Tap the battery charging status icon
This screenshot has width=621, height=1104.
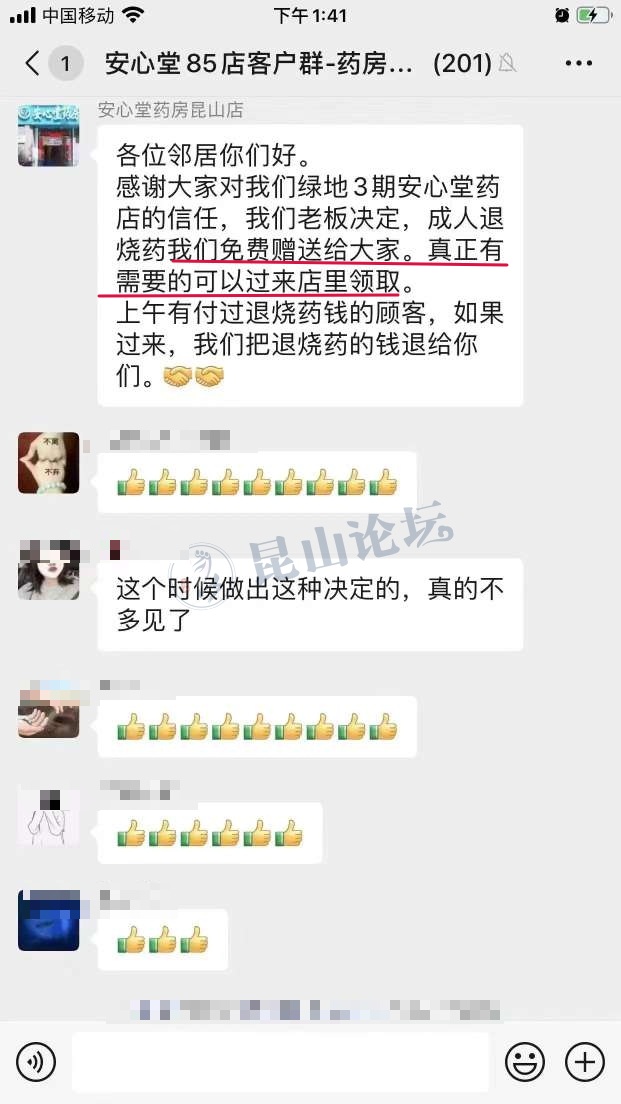[595, 15]
